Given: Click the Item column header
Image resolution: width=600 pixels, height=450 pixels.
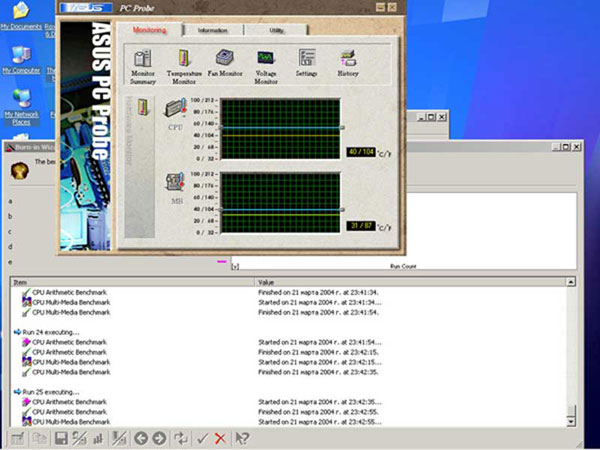Looking at the screenshot, I should click(x=132, y=282).
